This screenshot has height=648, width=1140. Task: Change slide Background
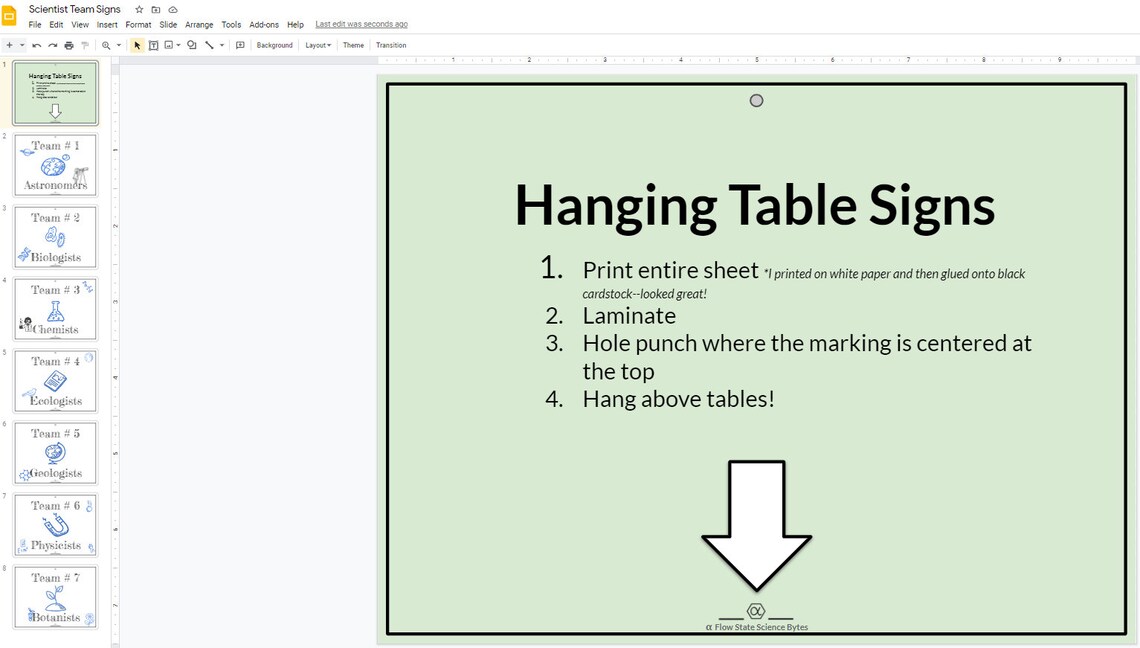pos(274,45)
